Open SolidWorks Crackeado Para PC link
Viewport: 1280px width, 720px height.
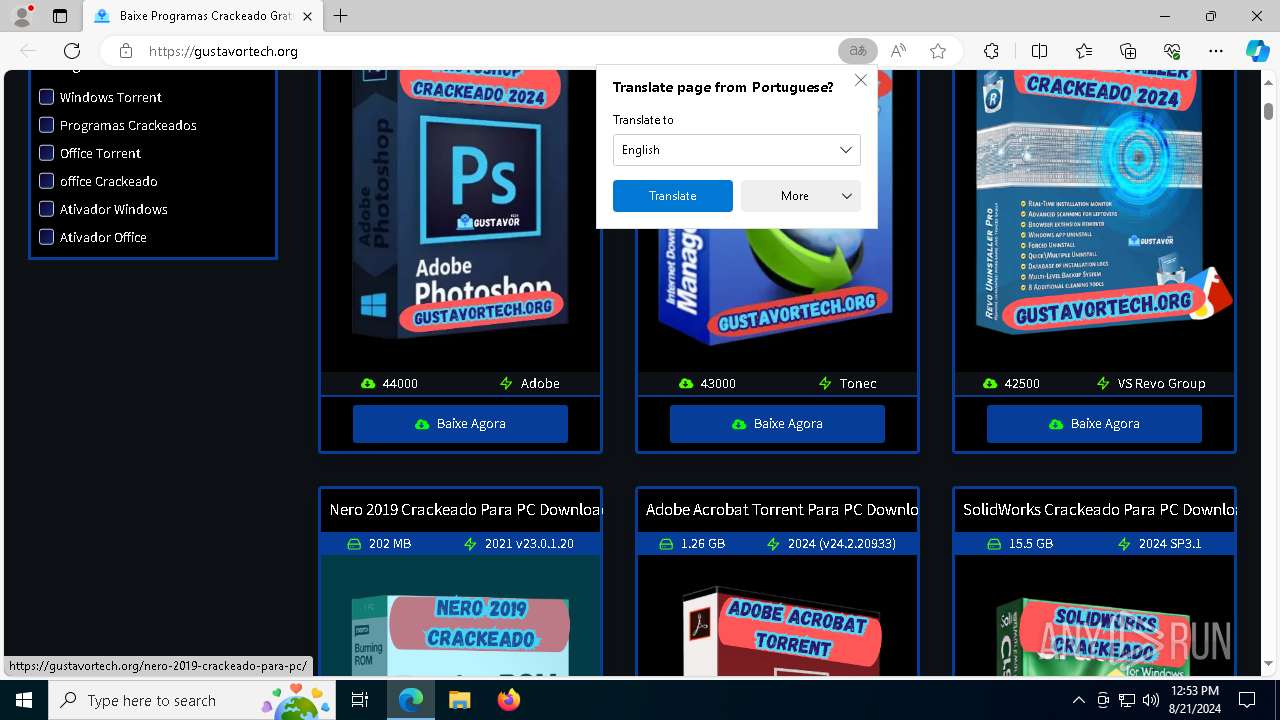[x=1099, y=510]
